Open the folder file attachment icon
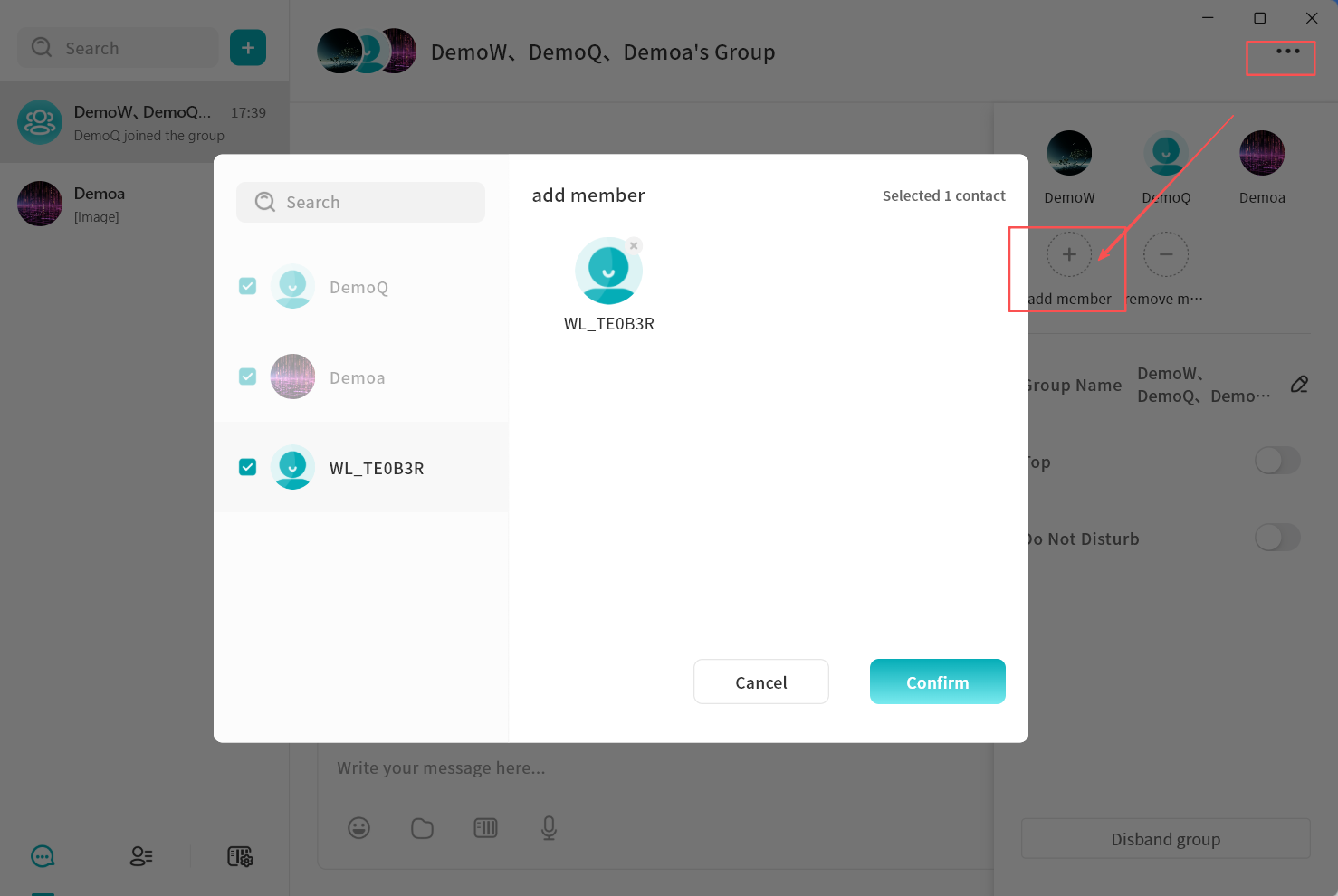The height and width of the screenshot is (896, 1338). coord(422,827)
